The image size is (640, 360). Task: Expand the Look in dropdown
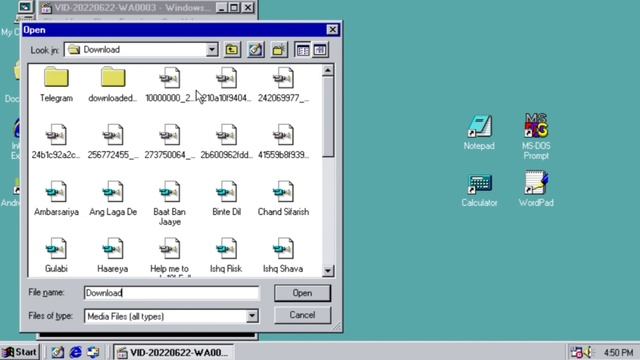(x=212, y=50)
